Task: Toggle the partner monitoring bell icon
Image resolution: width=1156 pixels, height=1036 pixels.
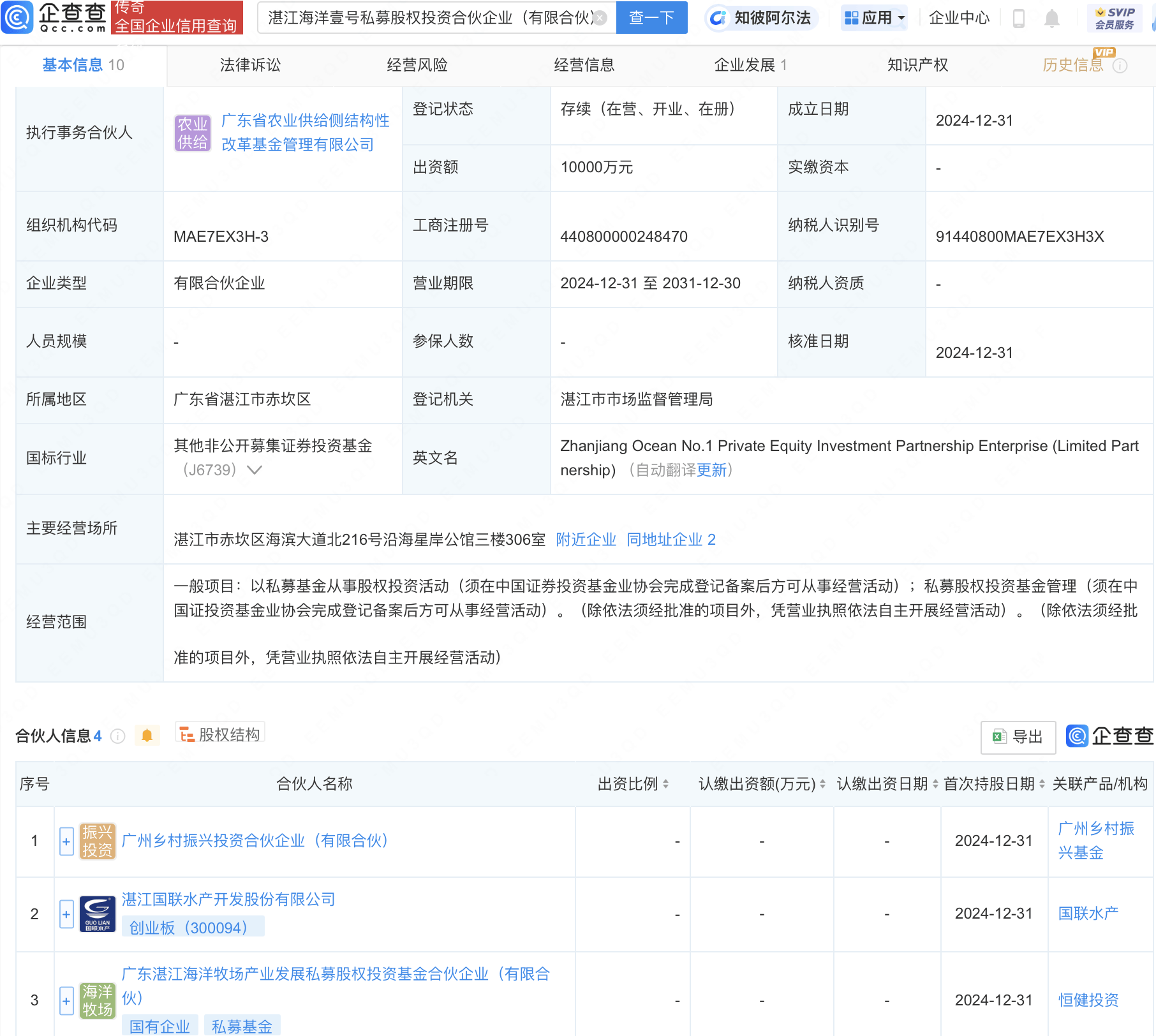Action: click(147, 736)
